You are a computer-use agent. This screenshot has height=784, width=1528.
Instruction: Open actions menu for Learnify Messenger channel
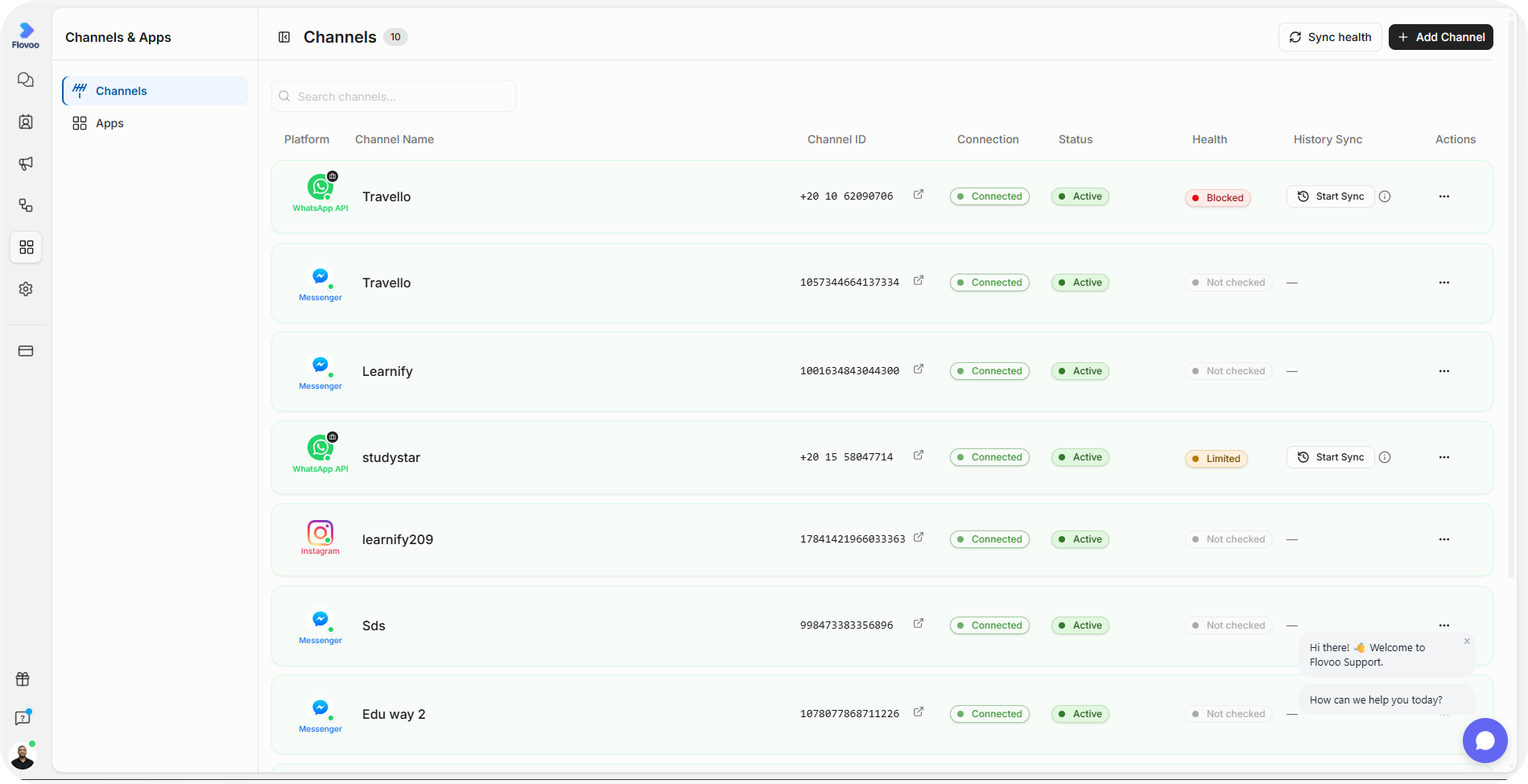tap(1444, 371)
